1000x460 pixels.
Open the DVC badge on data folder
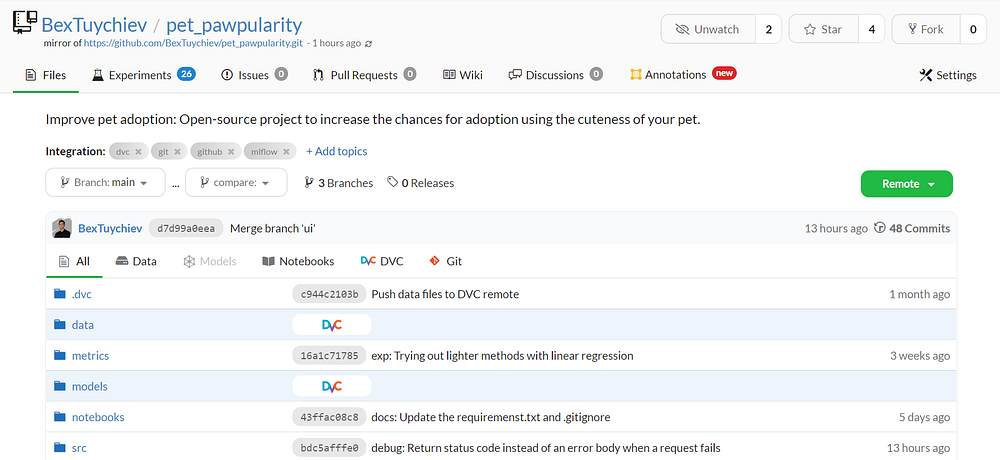point(332,325)
